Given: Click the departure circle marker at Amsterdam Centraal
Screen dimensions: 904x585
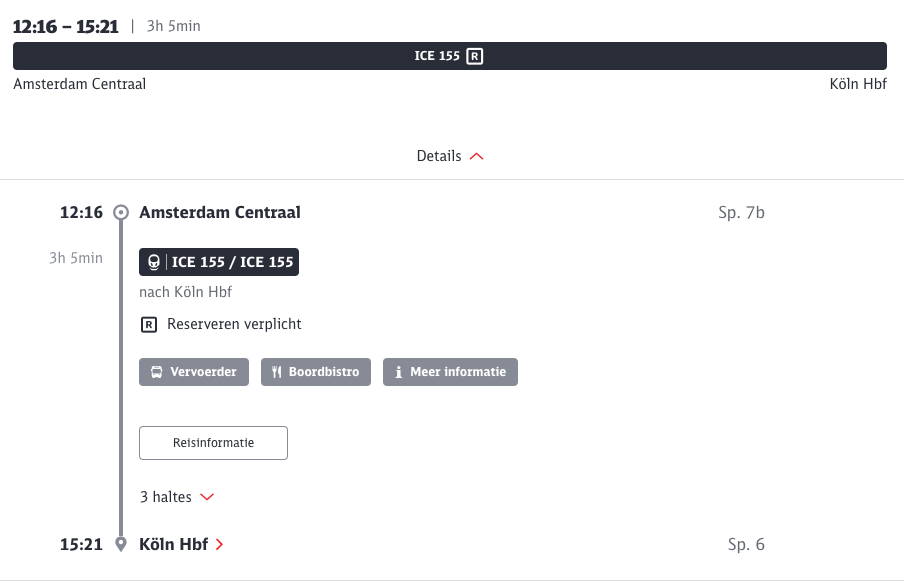Looking at the screenshot, I should tap(121, 212).
